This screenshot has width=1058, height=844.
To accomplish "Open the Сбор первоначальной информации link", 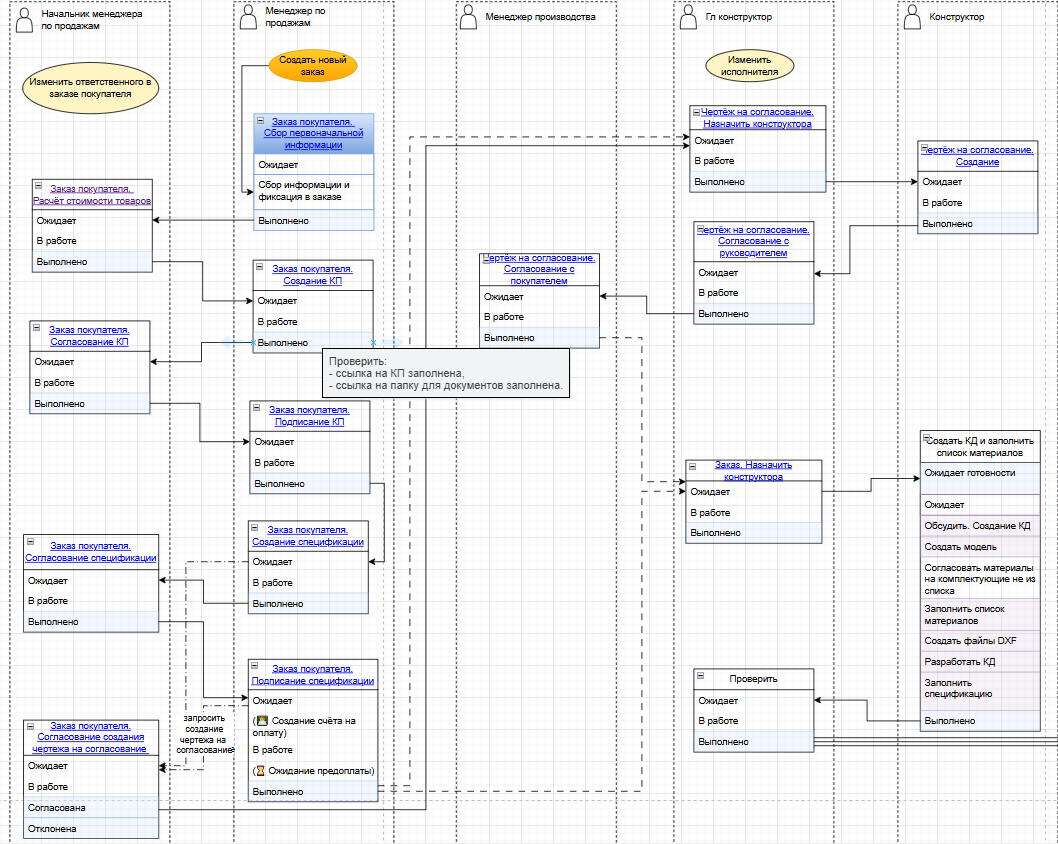I will pyautogui.click(x=312, y=133).
